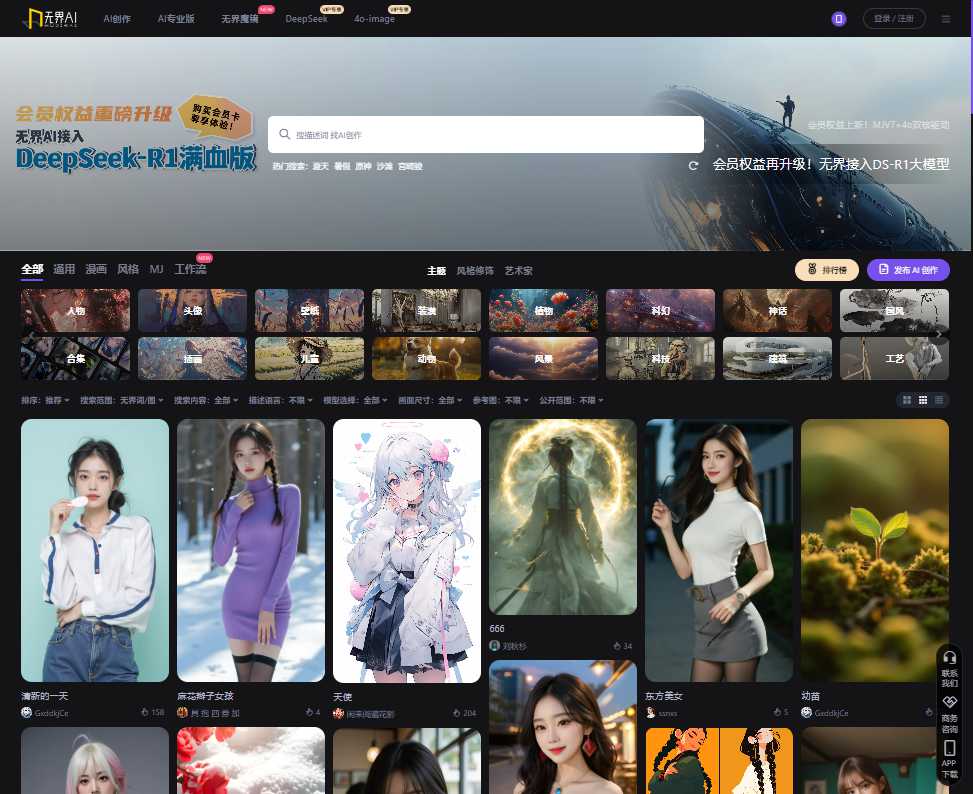Select the large grid view icon
This screenshot has width=973, height=794.
(905, 400)
